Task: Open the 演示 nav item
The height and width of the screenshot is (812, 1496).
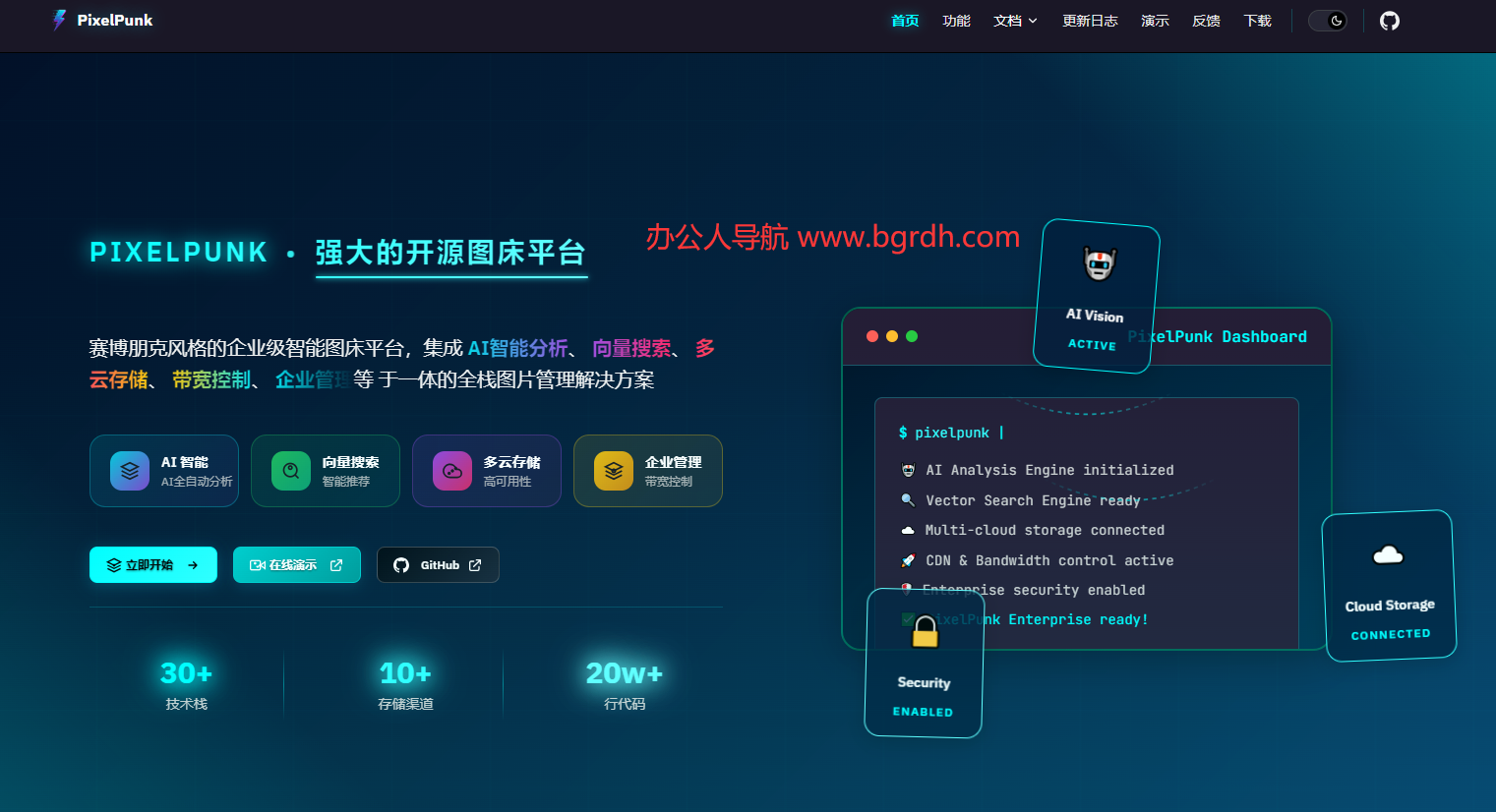Action: coord(1155,21)
